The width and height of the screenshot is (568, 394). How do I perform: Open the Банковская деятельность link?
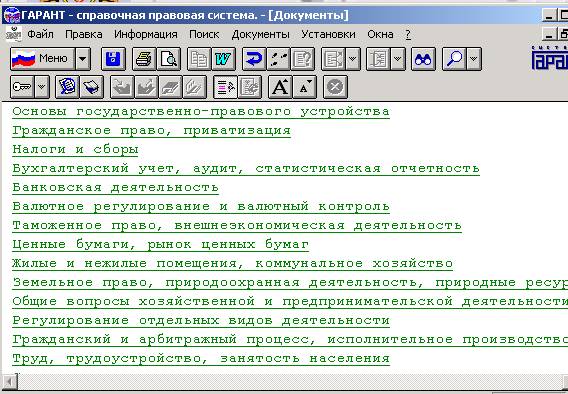pos(116,187)
